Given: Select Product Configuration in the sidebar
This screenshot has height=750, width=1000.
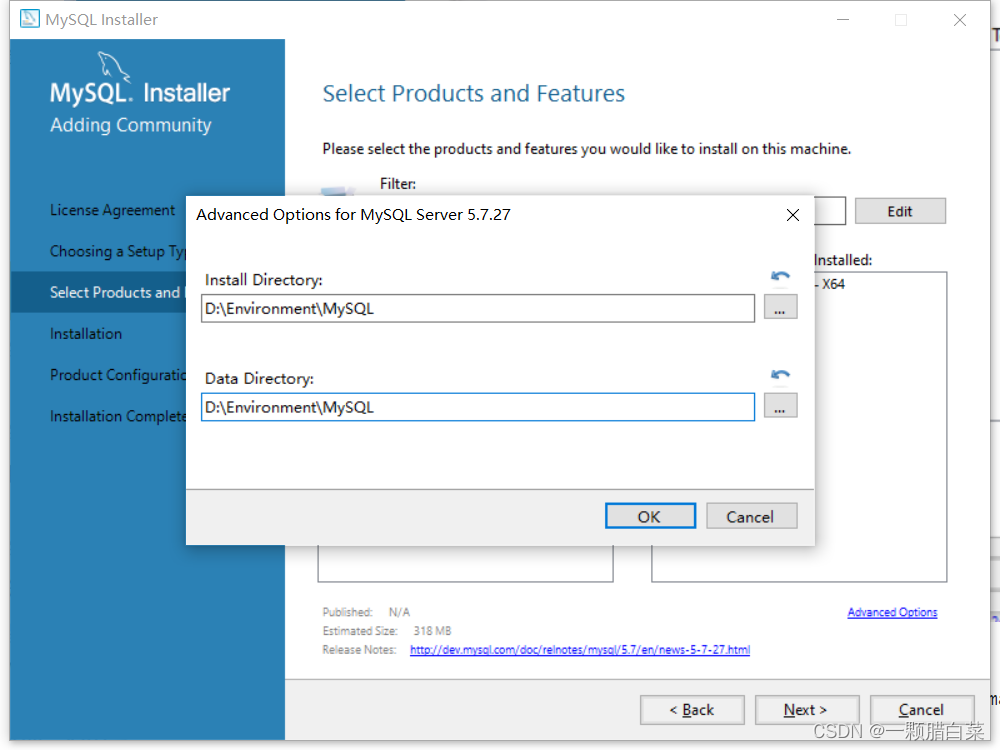Looking at the screenshot, I should click(x=112, y=374).
